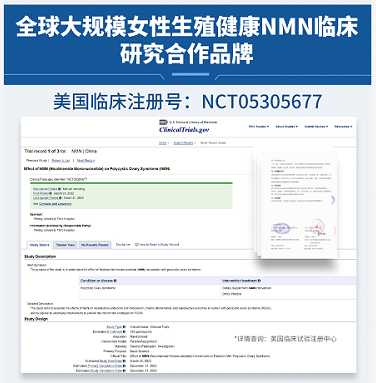Click the Last Update Posted info icon
This screenshot has width=376, height=383.
(61, 198)
